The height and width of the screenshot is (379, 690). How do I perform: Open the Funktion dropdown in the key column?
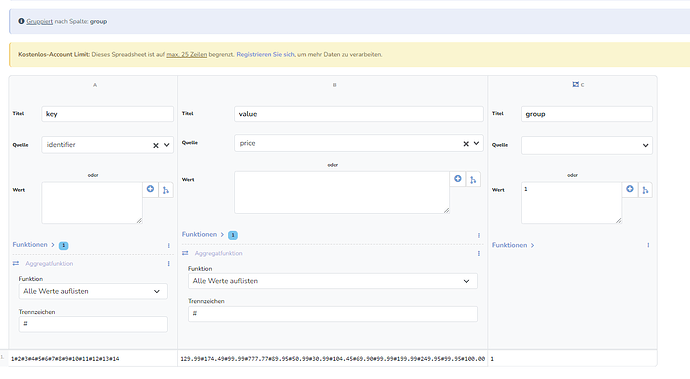click(x=93, y=291)
